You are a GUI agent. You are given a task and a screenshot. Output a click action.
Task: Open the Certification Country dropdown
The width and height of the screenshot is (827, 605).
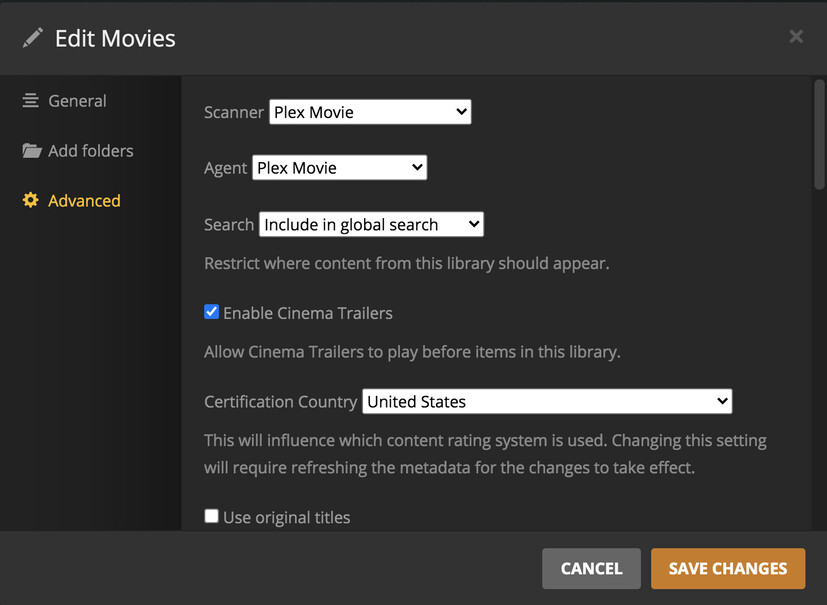click(547, 402)
